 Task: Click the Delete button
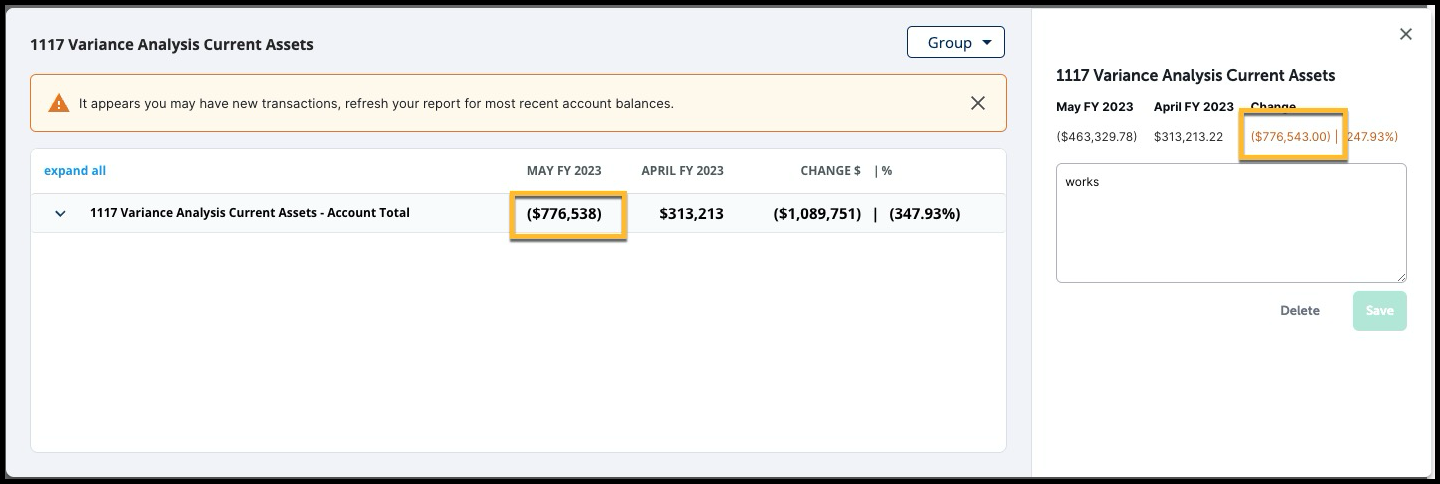point(1300,311)
